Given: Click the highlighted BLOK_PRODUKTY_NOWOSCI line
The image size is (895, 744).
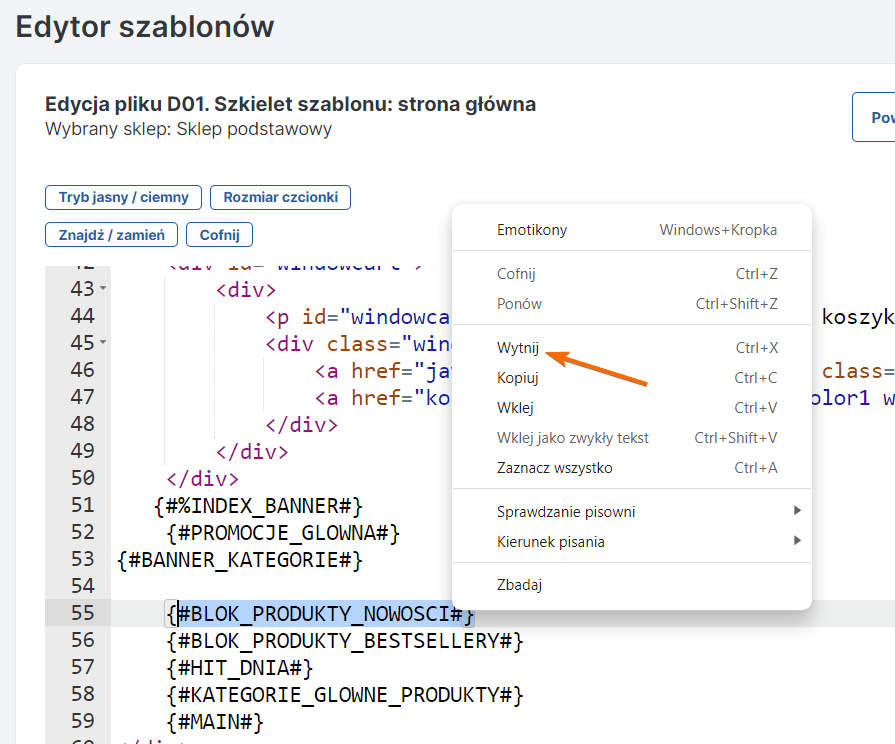Looking at the screenshot, I should pyautogui.click(x=320, y=613).
